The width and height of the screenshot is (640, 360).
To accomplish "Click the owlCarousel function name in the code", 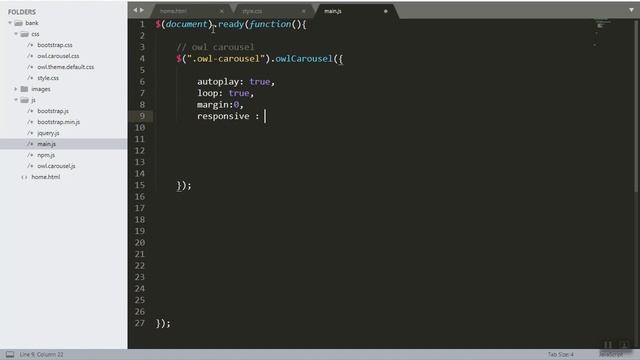I will pos(304,59).
